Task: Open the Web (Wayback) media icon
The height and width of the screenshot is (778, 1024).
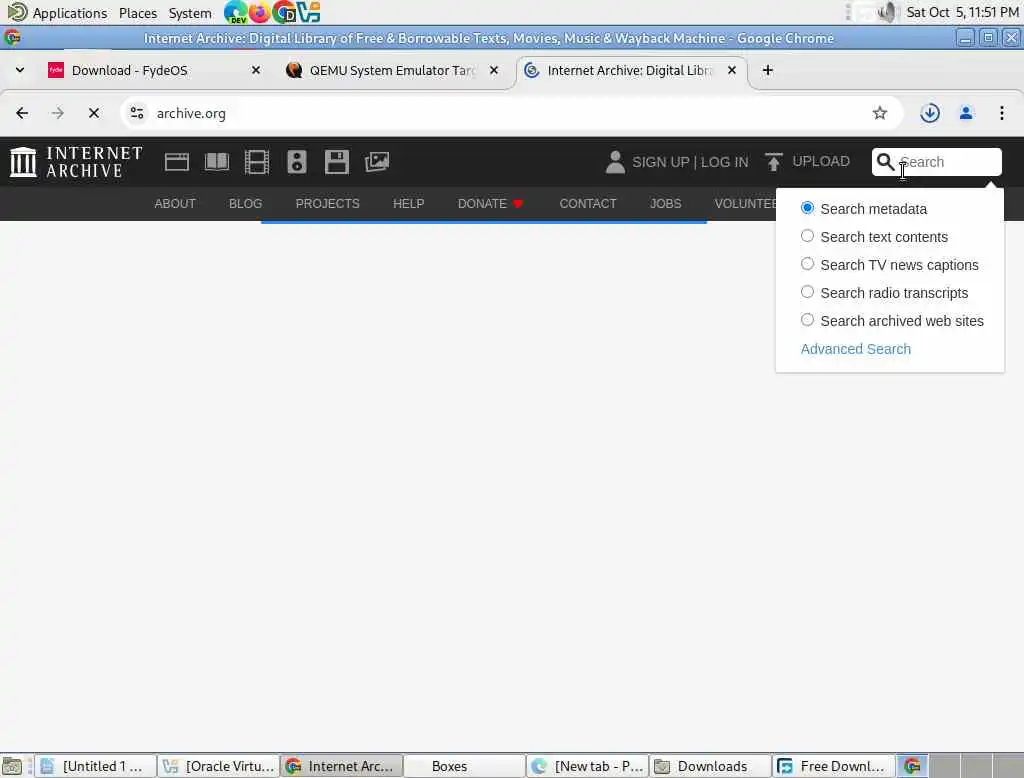Action: click(176, 161)
